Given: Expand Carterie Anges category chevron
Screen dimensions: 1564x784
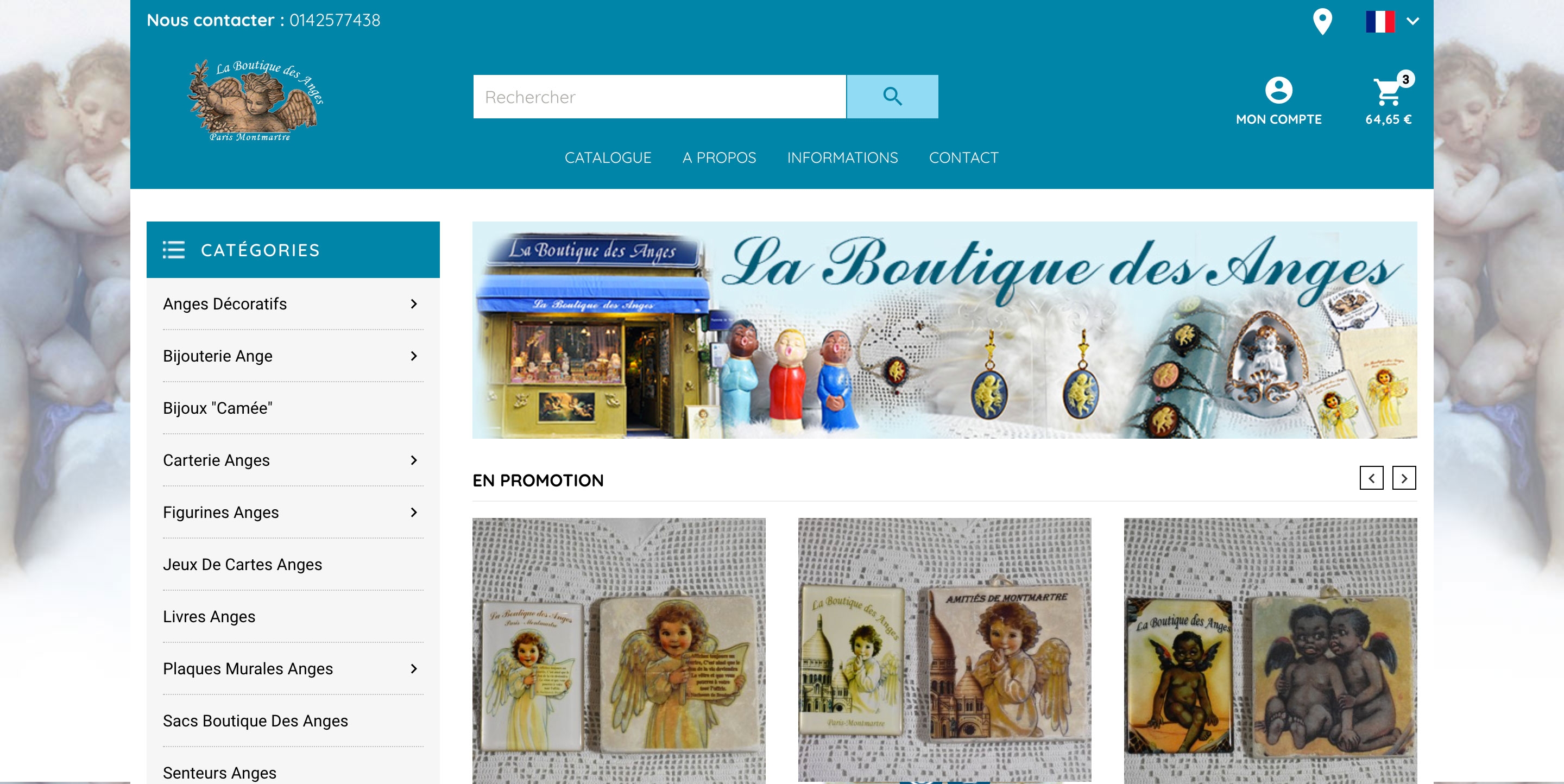Looking at the screenshot, I should coord(413,460).
